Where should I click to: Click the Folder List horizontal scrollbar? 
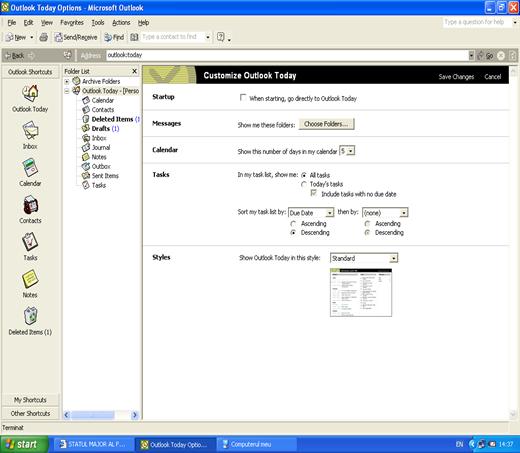[100, 415]
